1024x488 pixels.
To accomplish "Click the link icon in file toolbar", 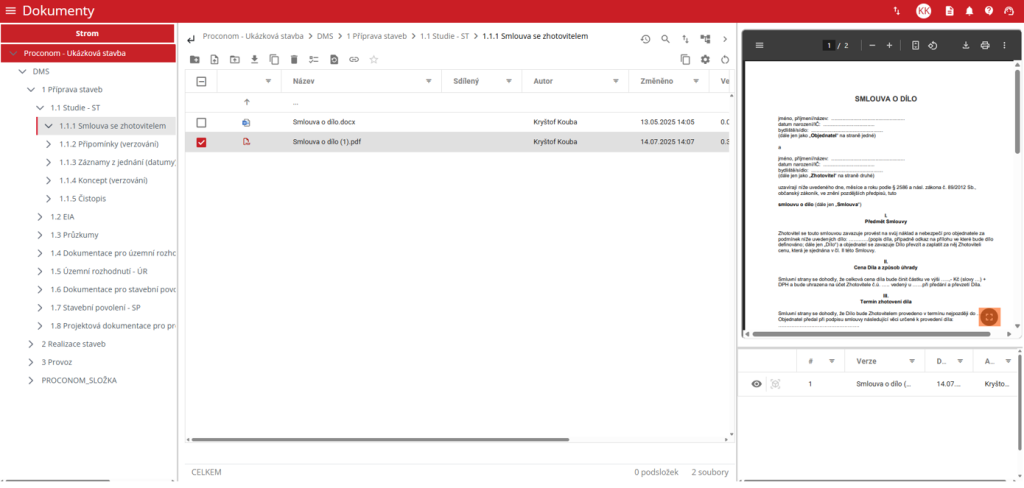I will click(x=354, y=60).
